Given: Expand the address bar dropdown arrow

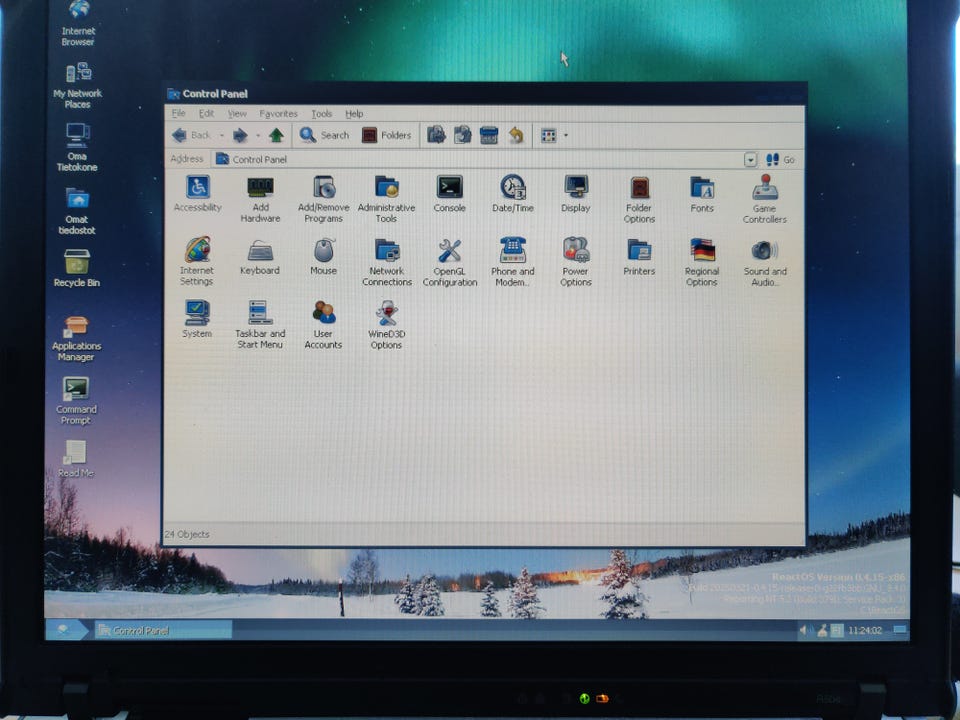Looking at the screenshot, I should [750, 160].
